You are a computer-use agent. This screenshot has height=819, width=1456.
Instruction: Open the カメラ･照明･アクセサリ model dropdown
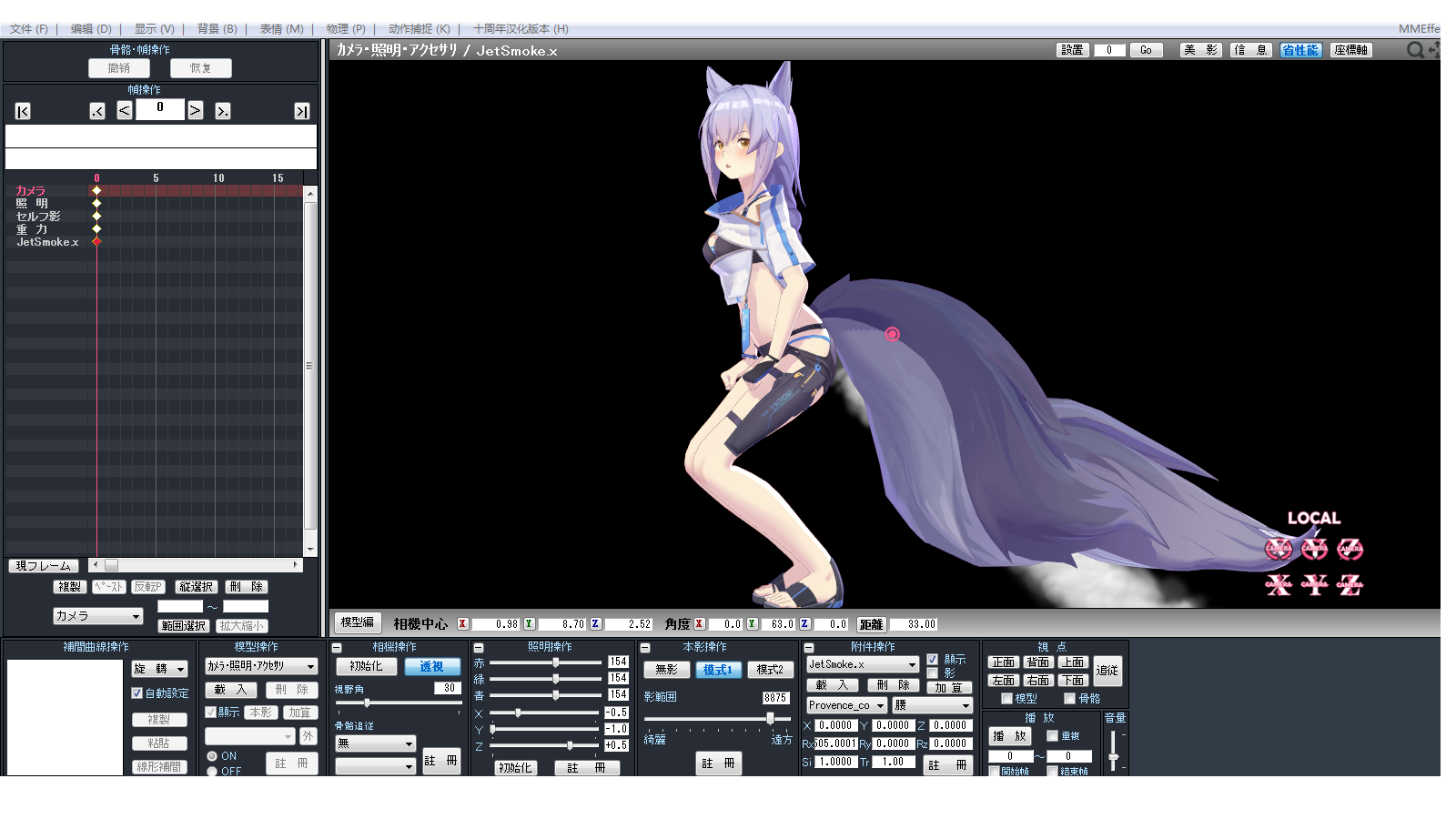[x=309, y=666]
